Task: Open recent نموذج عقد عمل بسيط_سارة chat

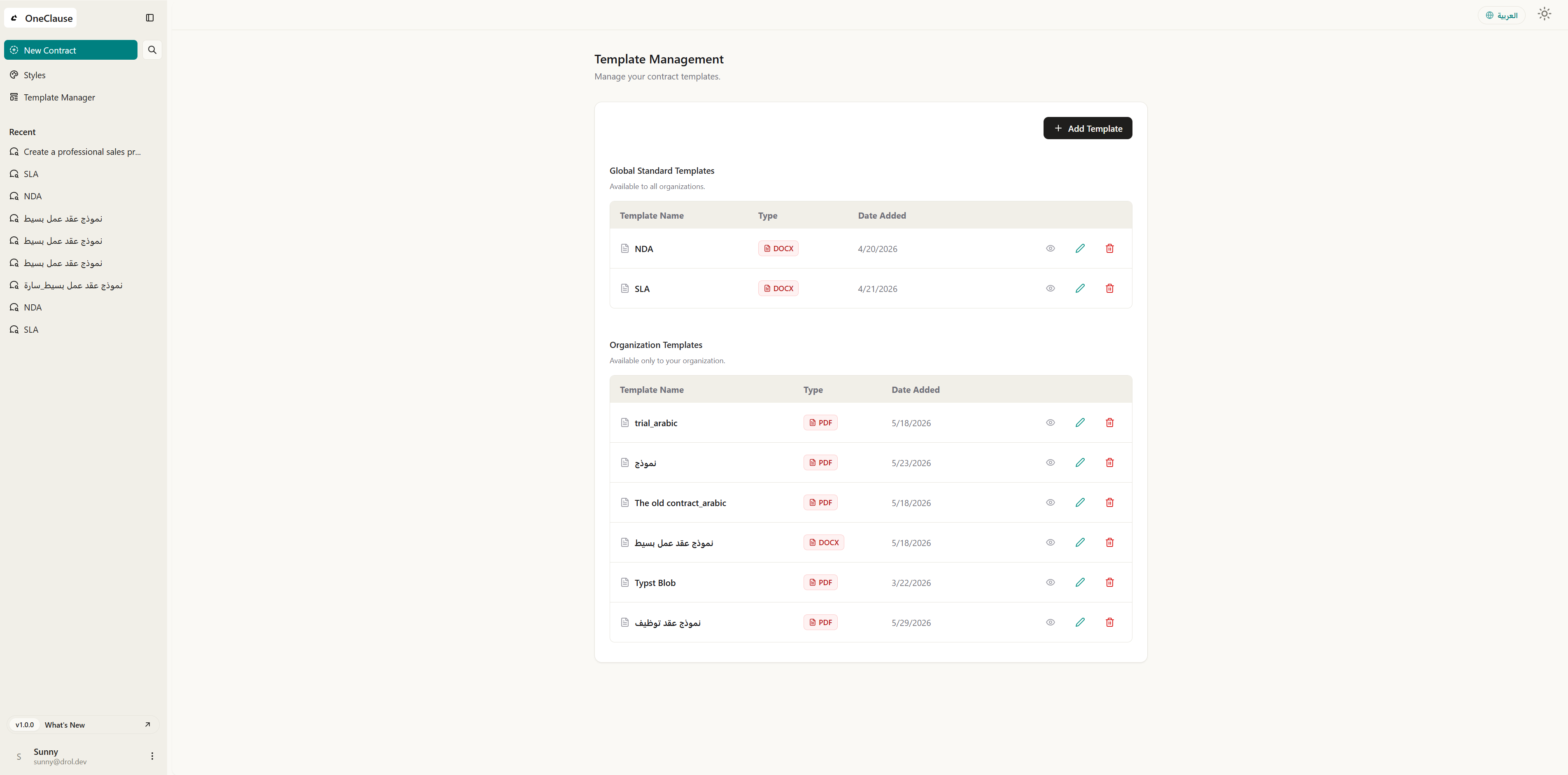Action: coord(73,285)
